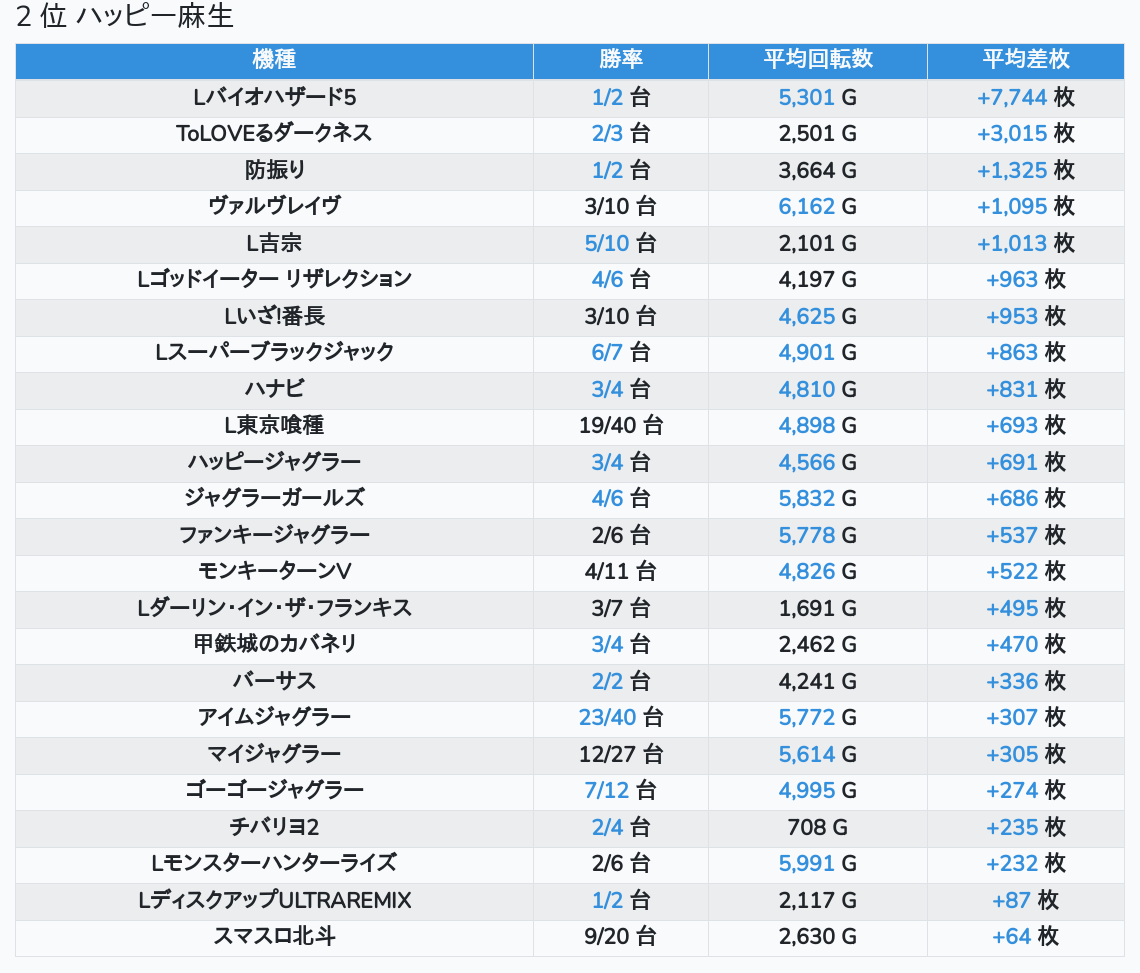1140x973 pixels.
Task: Click the average difference "+953 枚"
Action: (x=1026, y=316)
